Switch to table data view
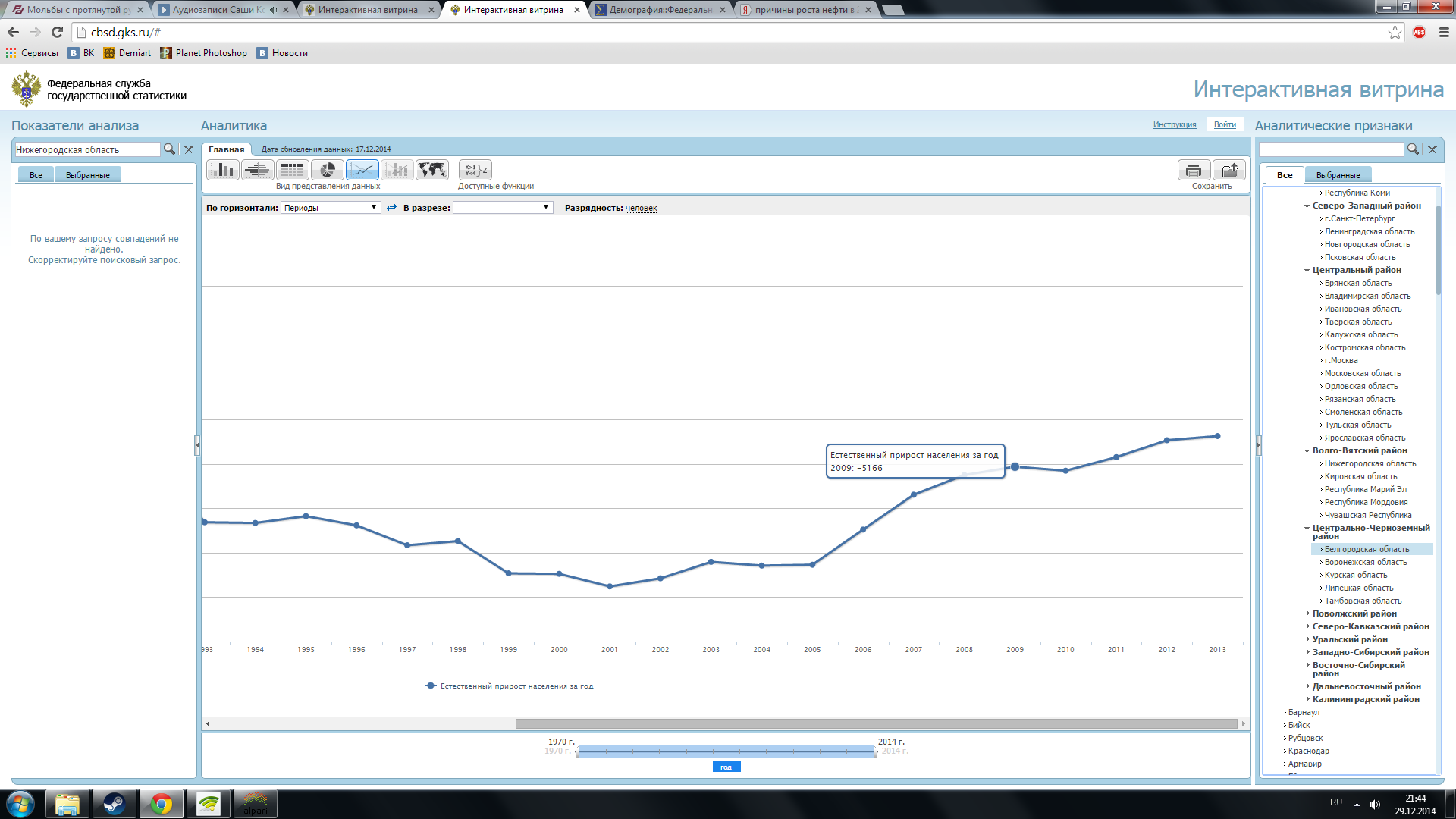 coord(292,170)
